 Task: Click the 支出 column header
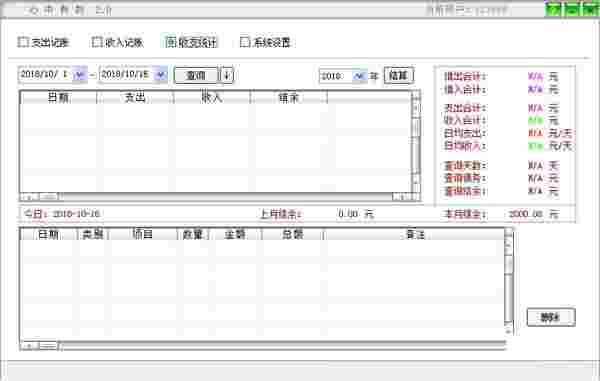click(x=135, y=98)
